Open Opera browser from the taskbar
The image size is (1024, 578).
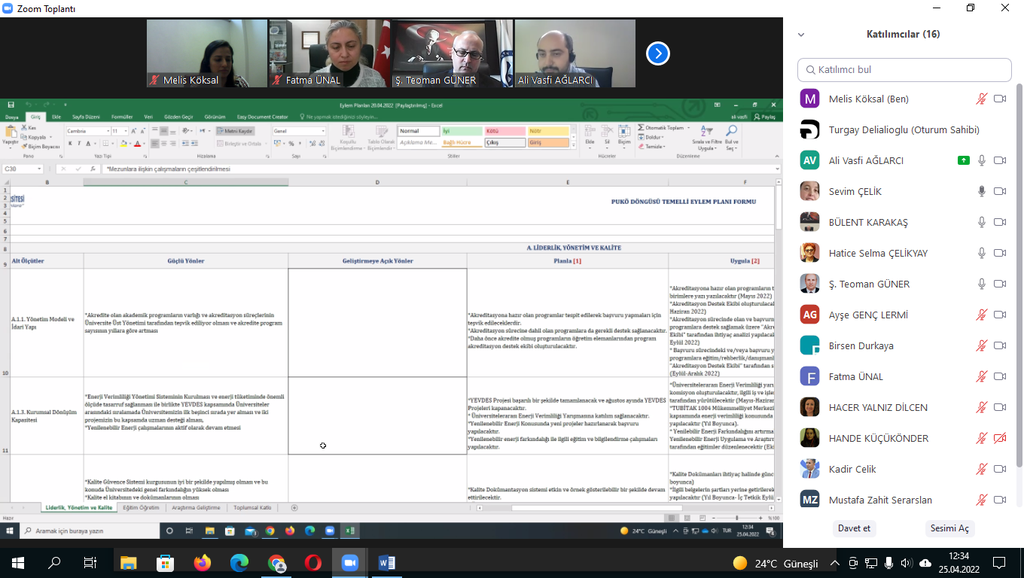[313, 563]
